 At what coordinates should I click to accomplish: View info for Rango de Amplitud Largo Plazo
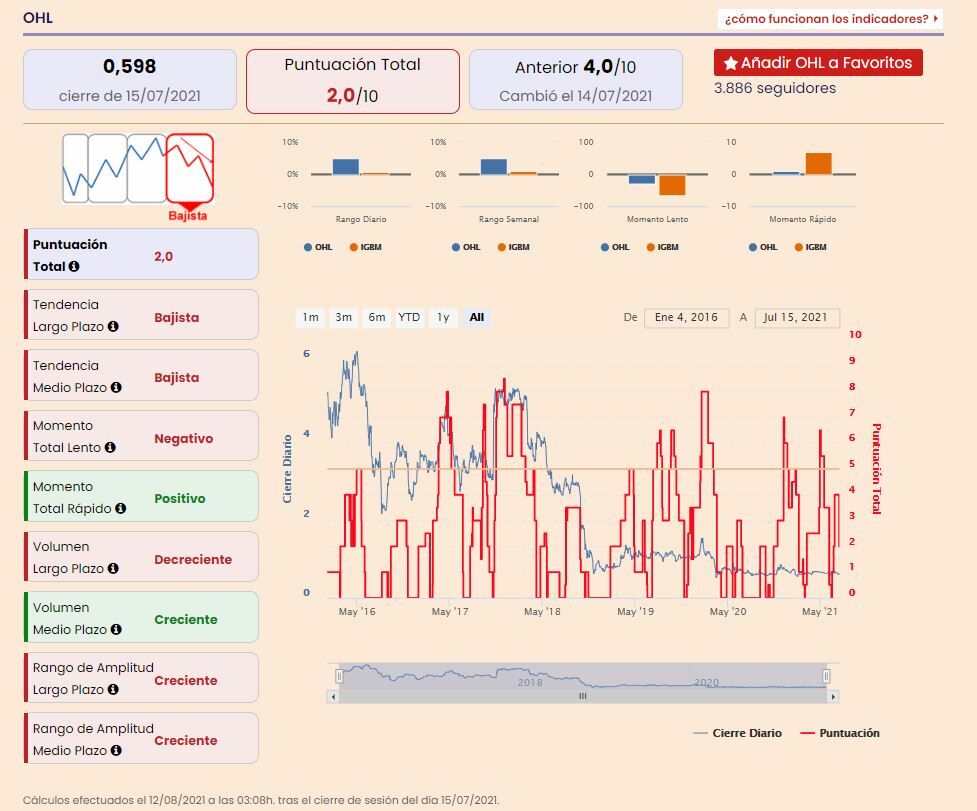click(113, 690)
